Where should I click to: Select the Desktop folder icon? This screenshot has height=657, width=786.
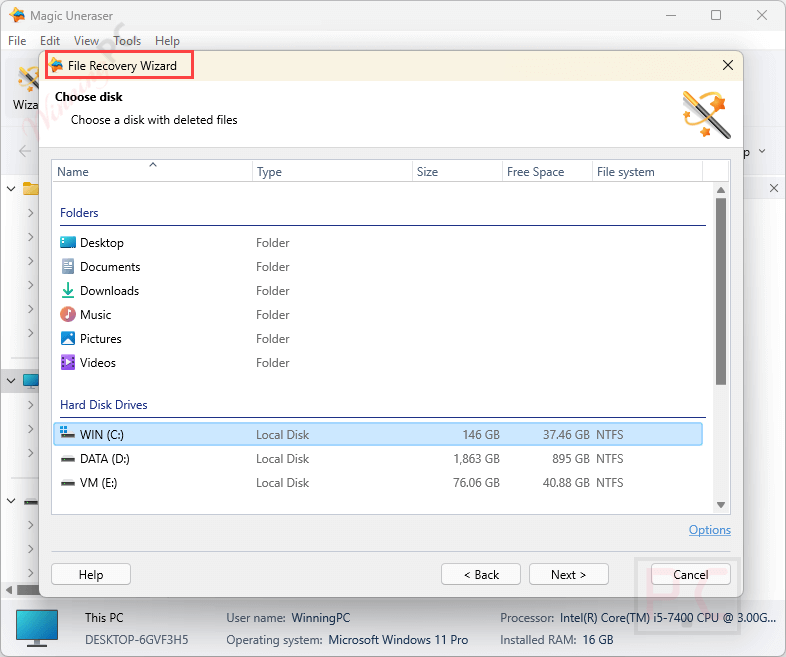click(68, 243)
